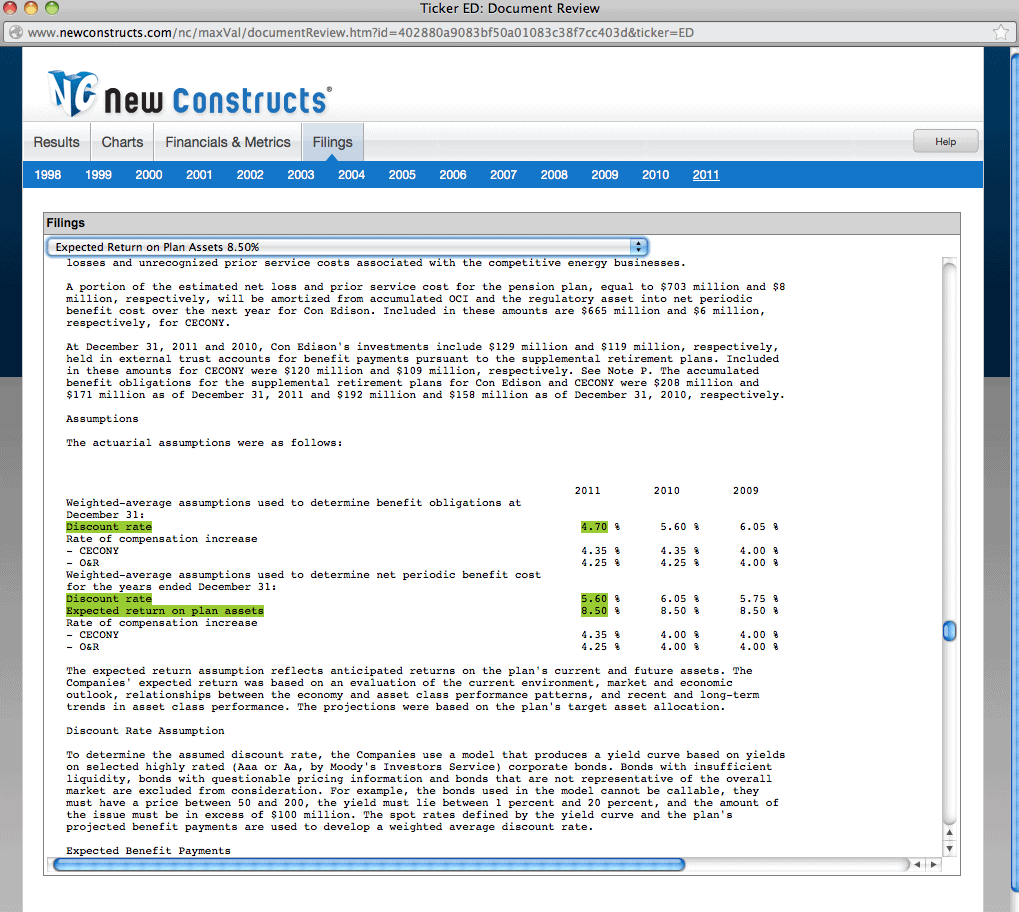1019x912 pixels.
Task: Select the Filings tab
Action: click(332, 142)
